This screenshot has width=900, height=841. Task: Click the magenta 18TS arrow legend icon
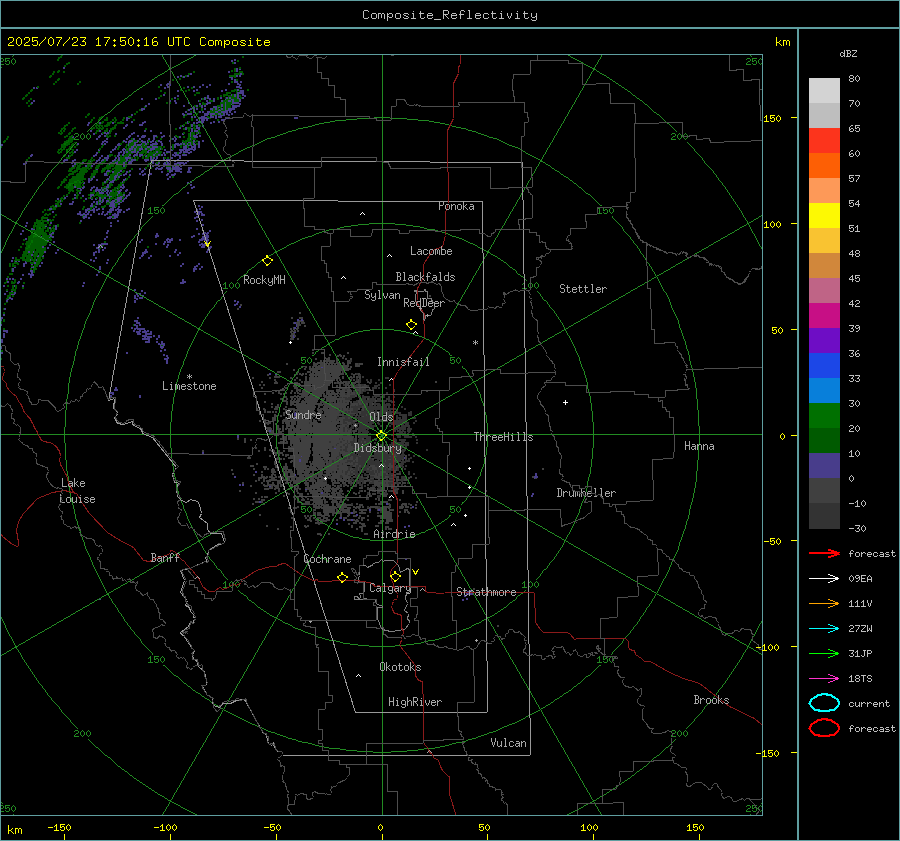(x=824, y=679)
